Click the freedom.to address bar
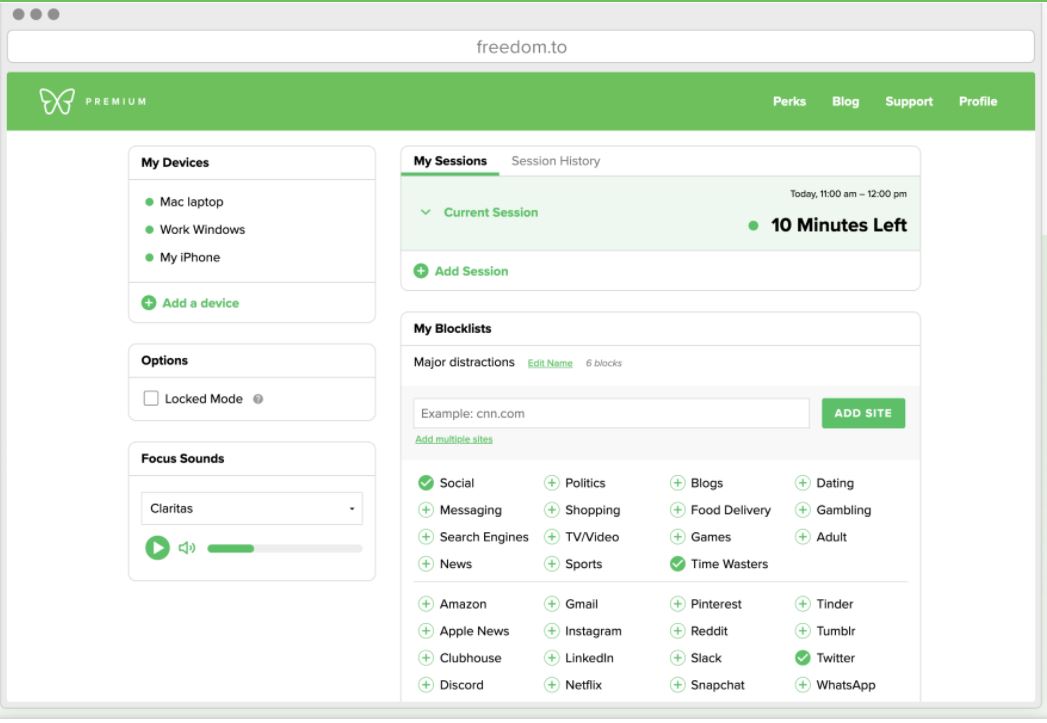 521,47
